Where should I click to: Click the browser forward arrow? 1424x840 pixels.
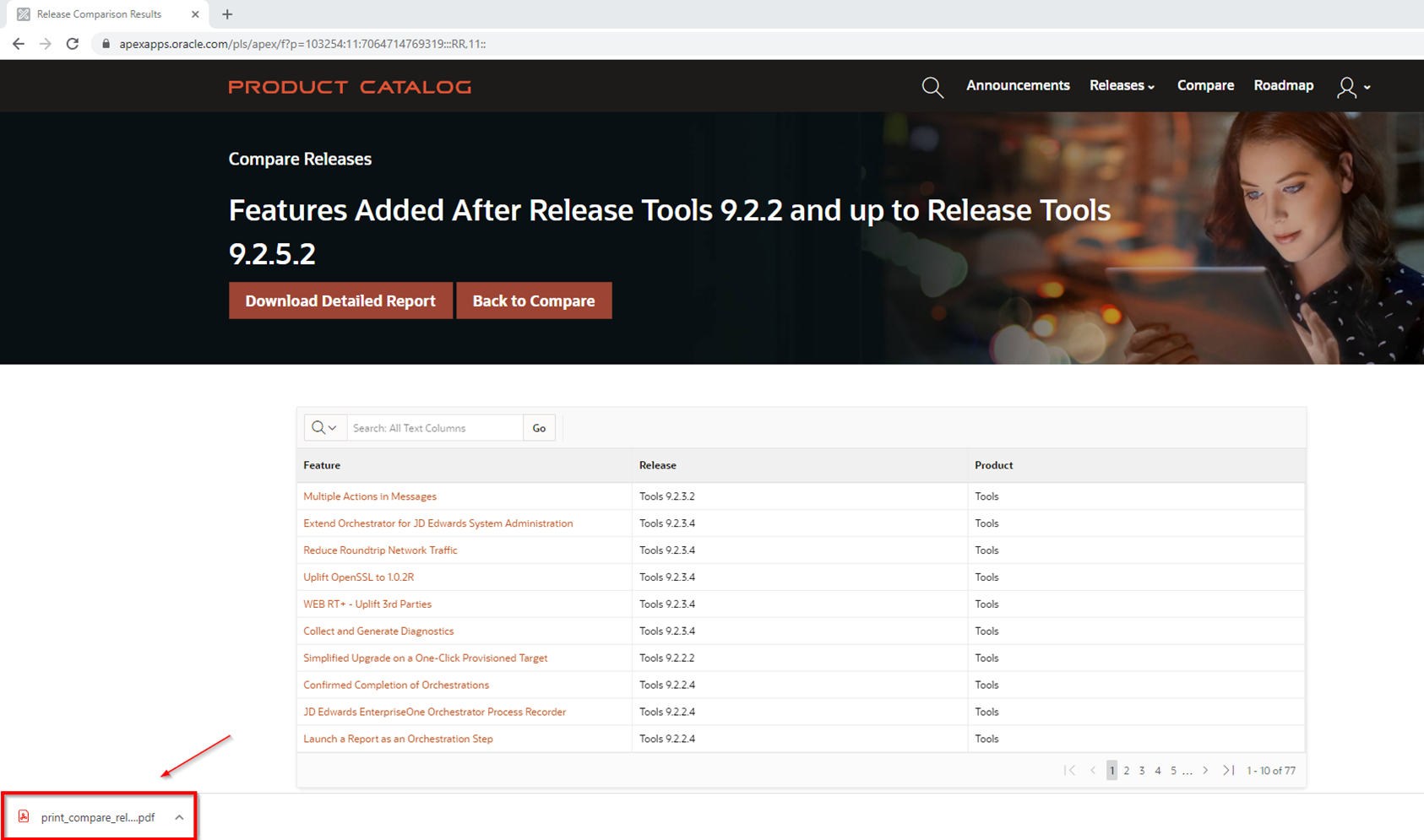tap(46, 44)
